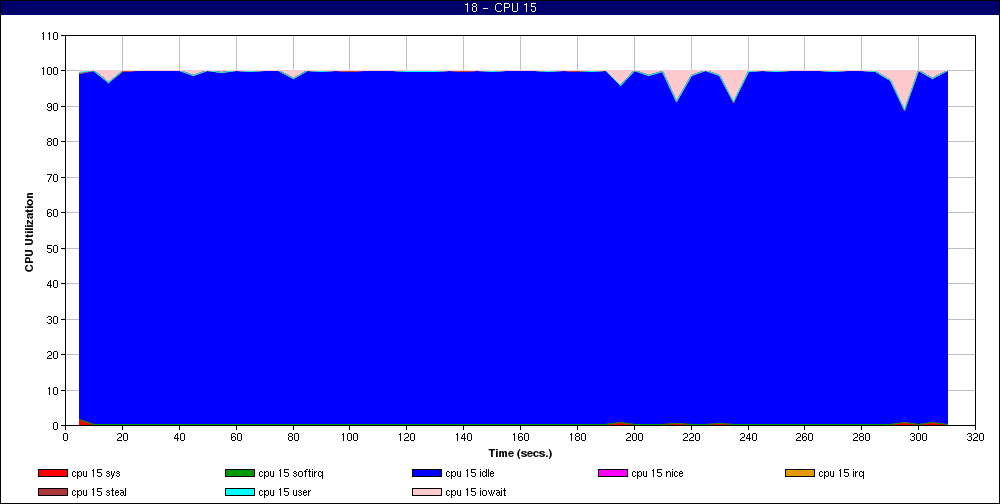Select the 'cpu 15 idle' legend label
Image resolution: width=1000 pixels, height=504 pixels.
pyautogui.click(x=470, y=473)
